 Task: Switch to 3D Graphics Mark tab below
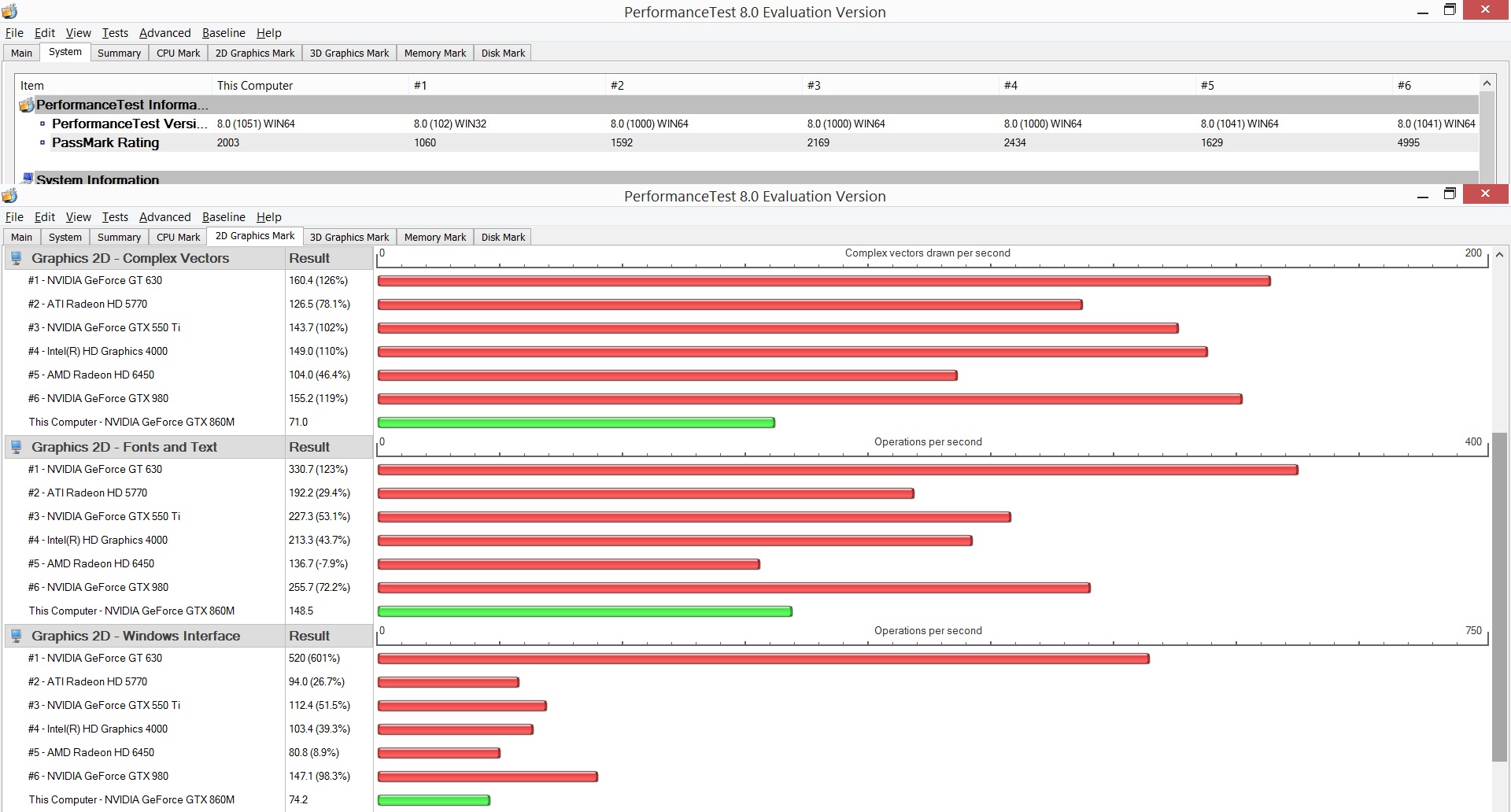pyautogui.click(x=349, y=237)
